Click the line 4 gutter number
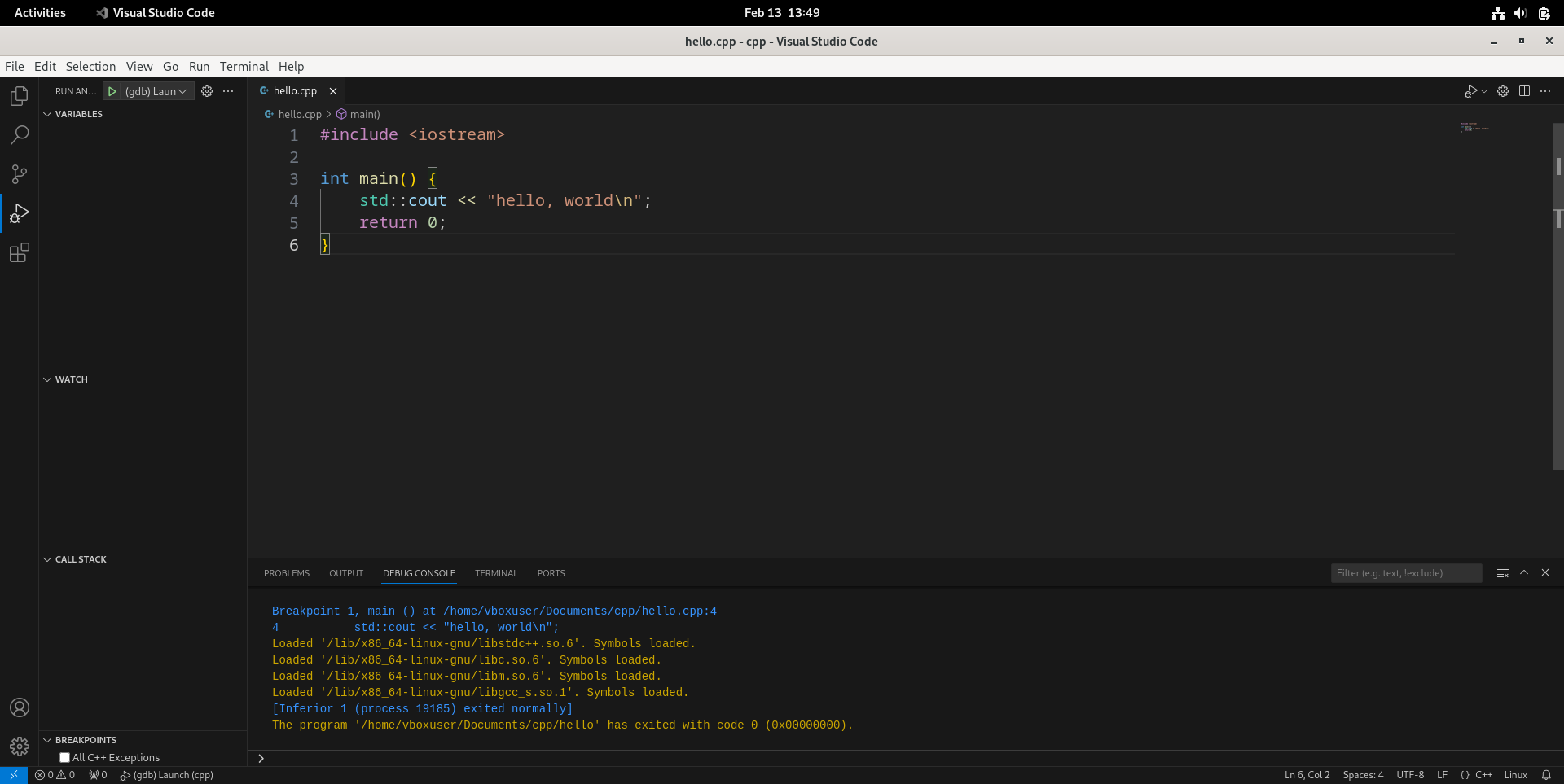Image resolution: width=1564 pixels, height=784 pixels. coord(294,201)
